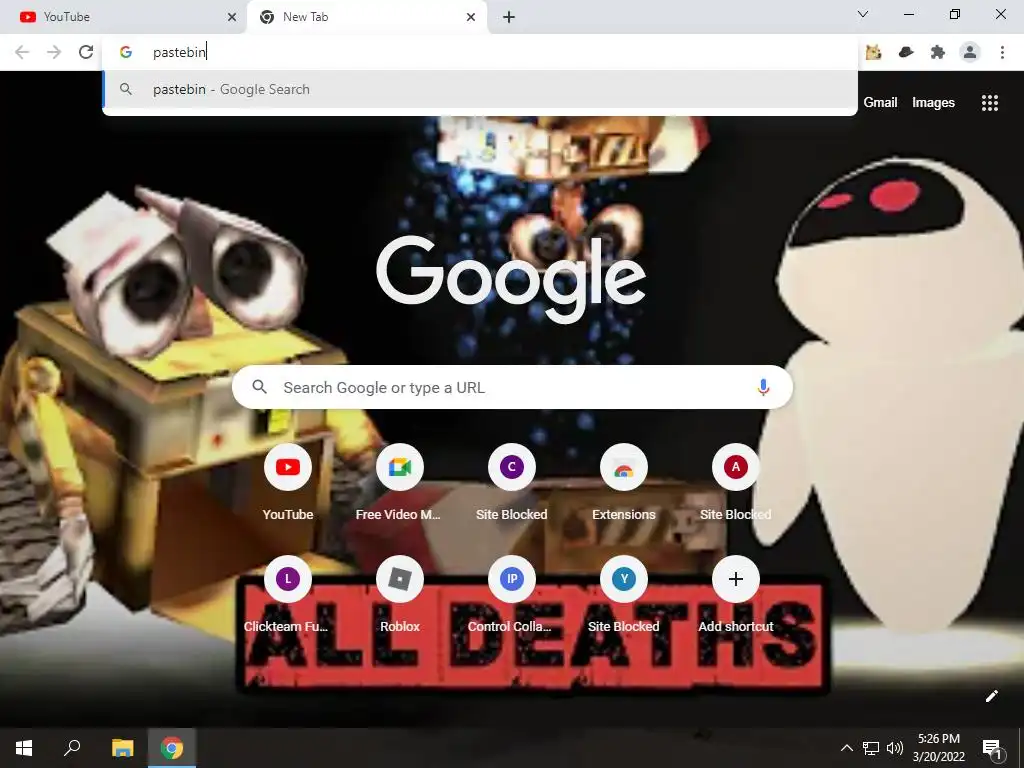The image size is (1024, 768).
Task: Open the Google apps grid
Action: tap(990, 103)
